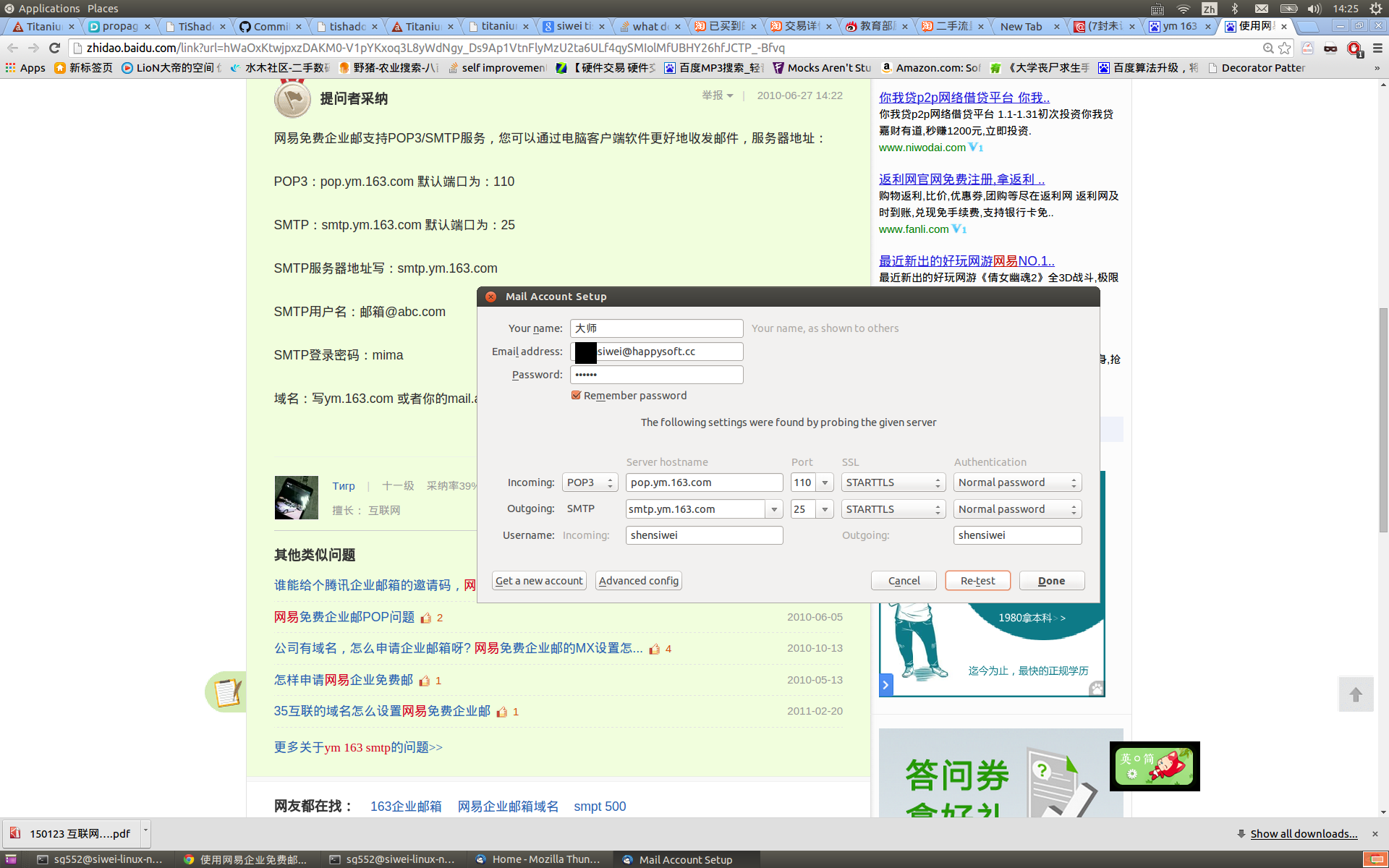Uncheck Remember password
The image size is (1389, 868).
577,396
